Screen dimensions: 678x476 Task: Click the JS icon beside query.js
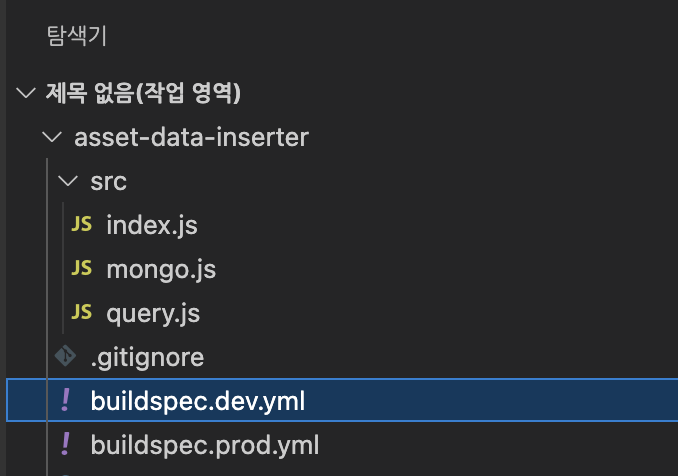(82, 313)
